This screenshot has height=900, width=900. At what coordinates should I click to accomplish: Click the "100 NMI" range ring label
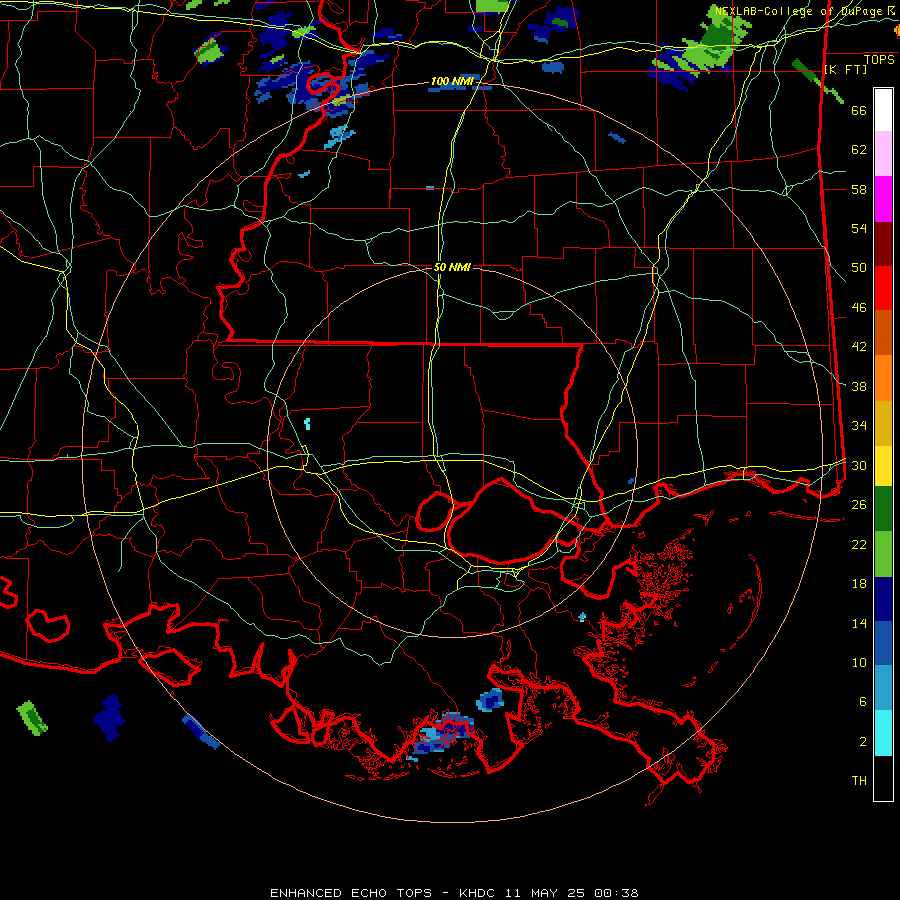point(452,82)
